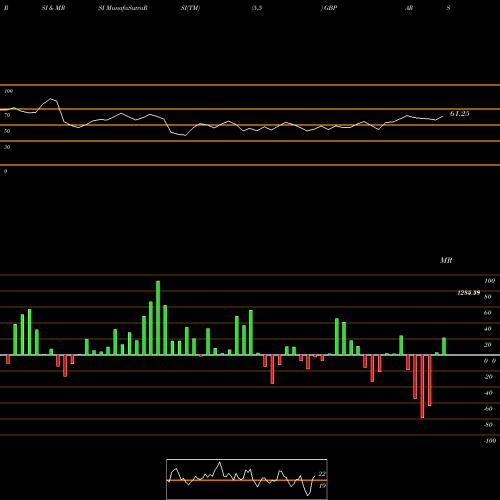Click the MR label above the bar chart
The height and width of the screenshot is (500, 500).
click(446, 260)
